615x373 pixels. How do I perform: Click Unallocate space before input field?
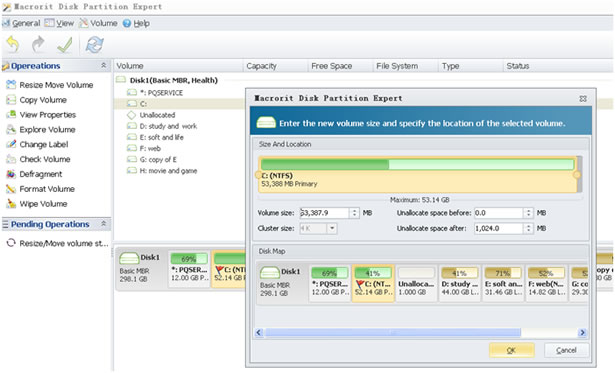click(x=498, y=213)
